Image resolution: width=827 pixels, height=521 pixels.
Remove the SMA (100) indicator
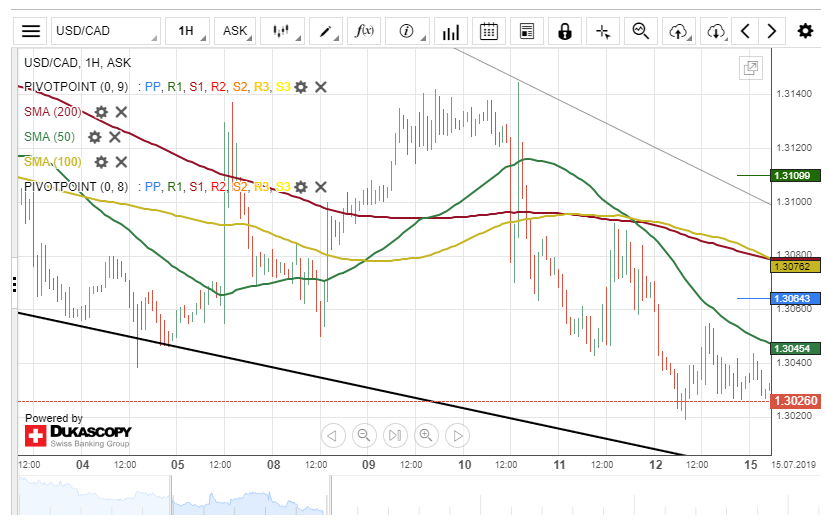(121, 162)
